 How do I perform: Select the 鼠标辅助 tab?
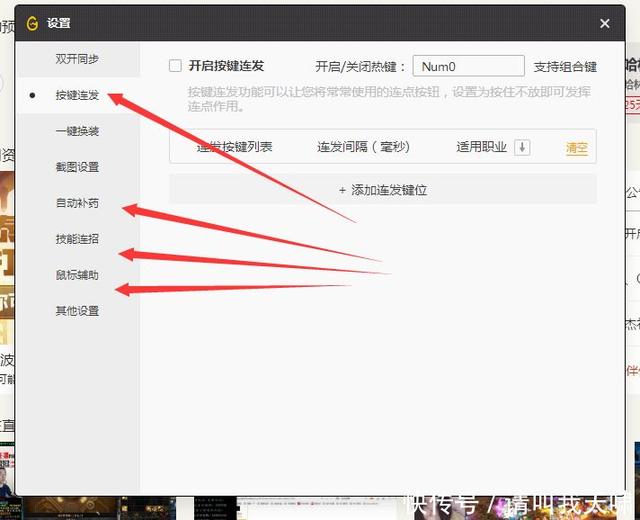tap(77, 275)
